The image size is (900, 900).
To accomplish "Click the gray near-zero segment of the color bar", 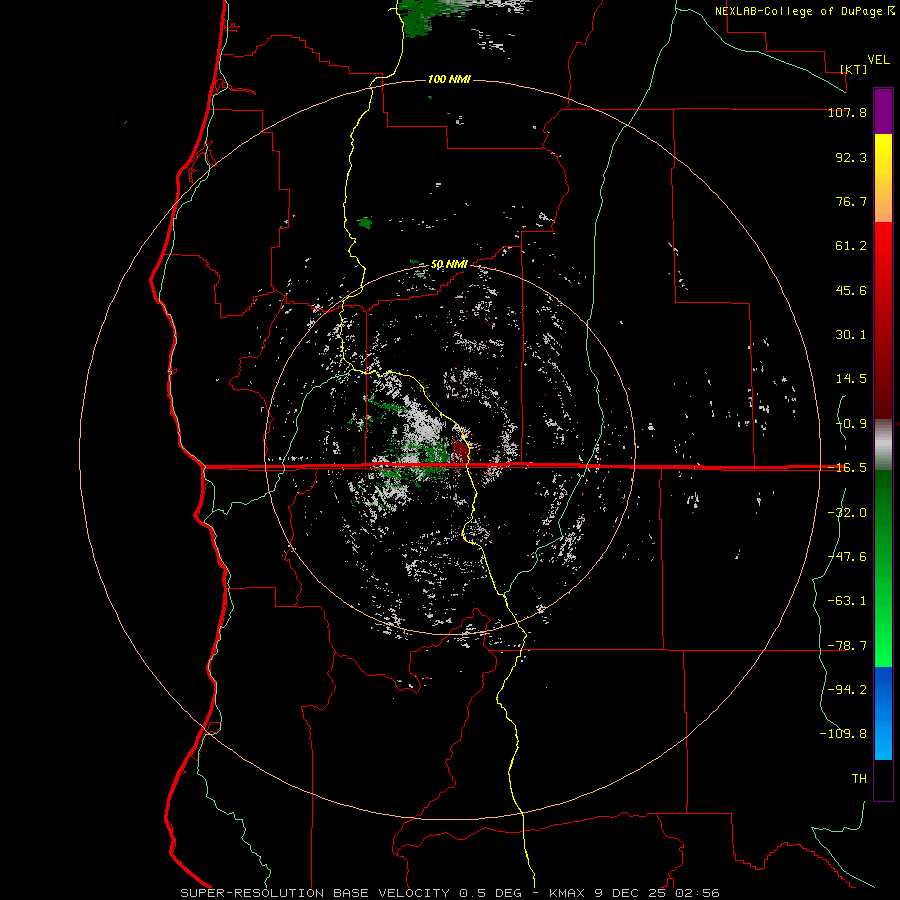I will [x=883, y=445].
